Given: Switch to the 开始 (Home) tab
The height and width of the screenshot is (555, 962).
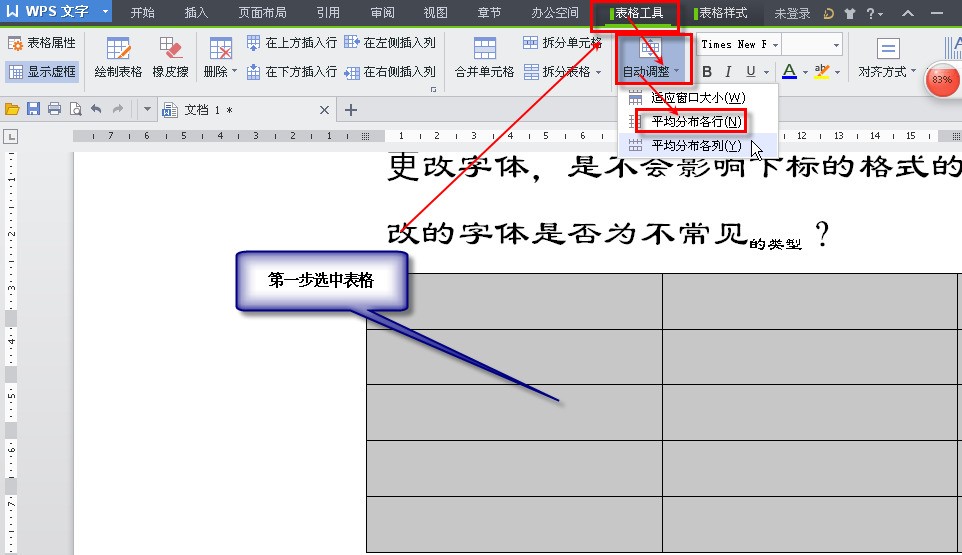Looking at the screenshot, I should click(x=142, y=13).
